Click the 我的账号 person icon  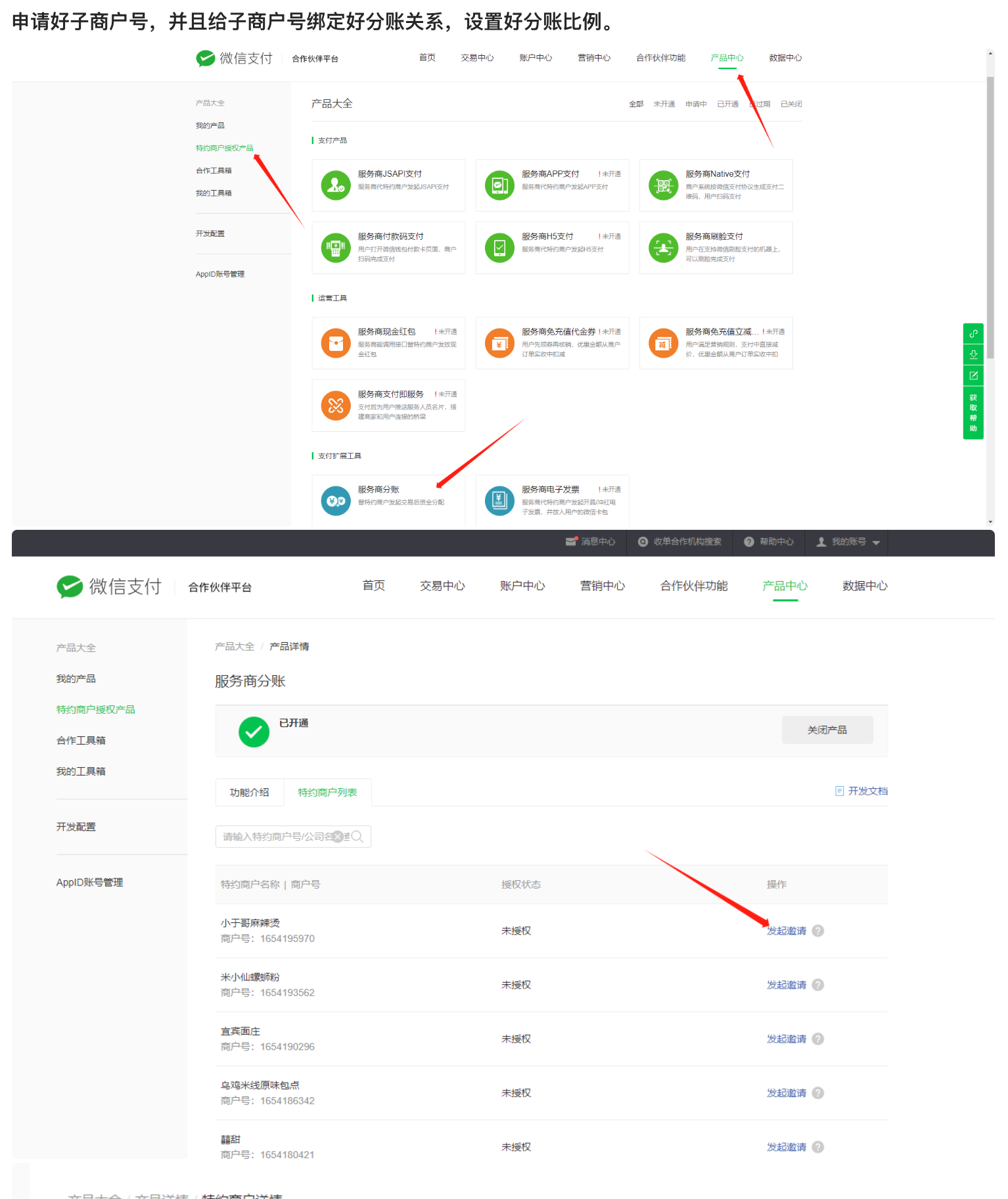[x=821, y=542]
